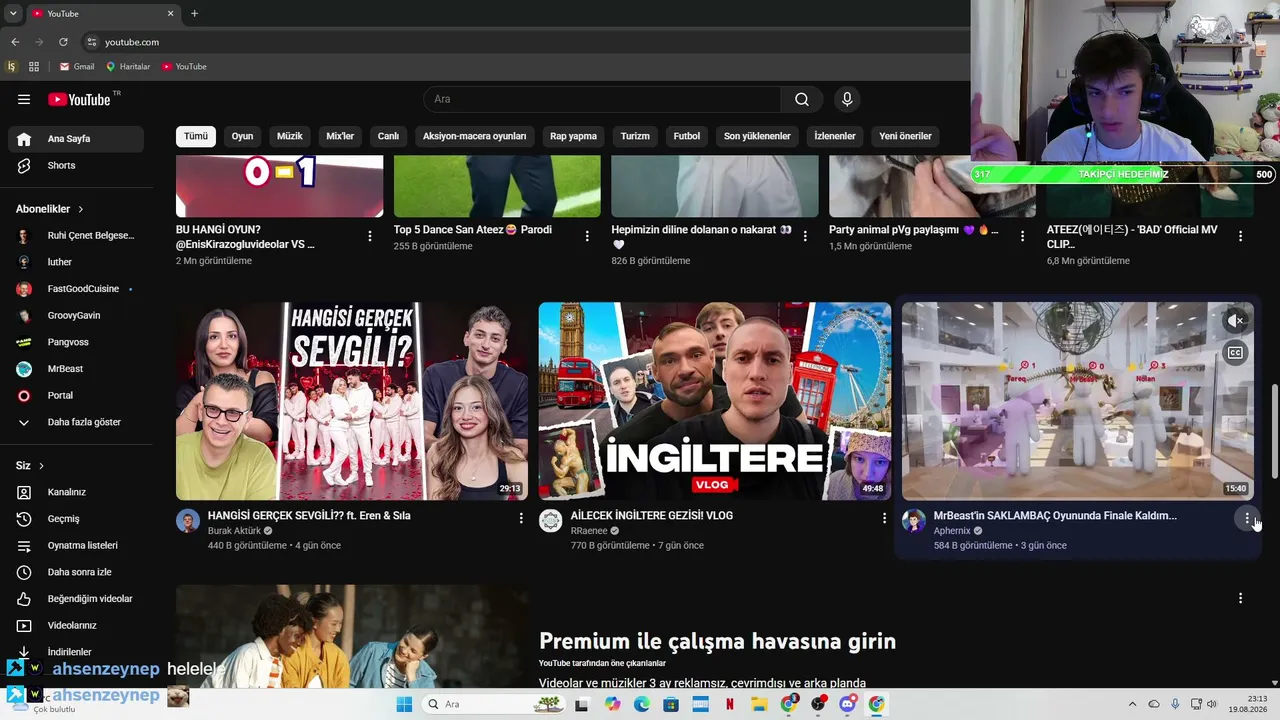The image size is (1280, 720).
Task: Start voice search with the microphone
Action: 847,99
